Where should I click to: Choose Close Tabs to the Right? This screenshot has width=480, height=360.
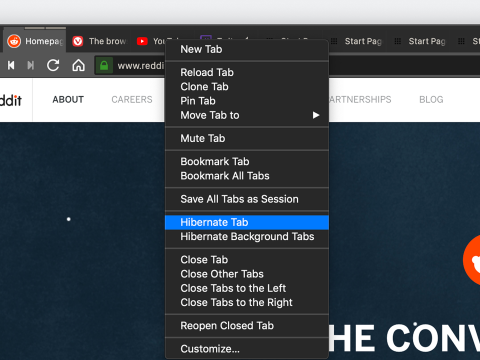tap(247, 303)
